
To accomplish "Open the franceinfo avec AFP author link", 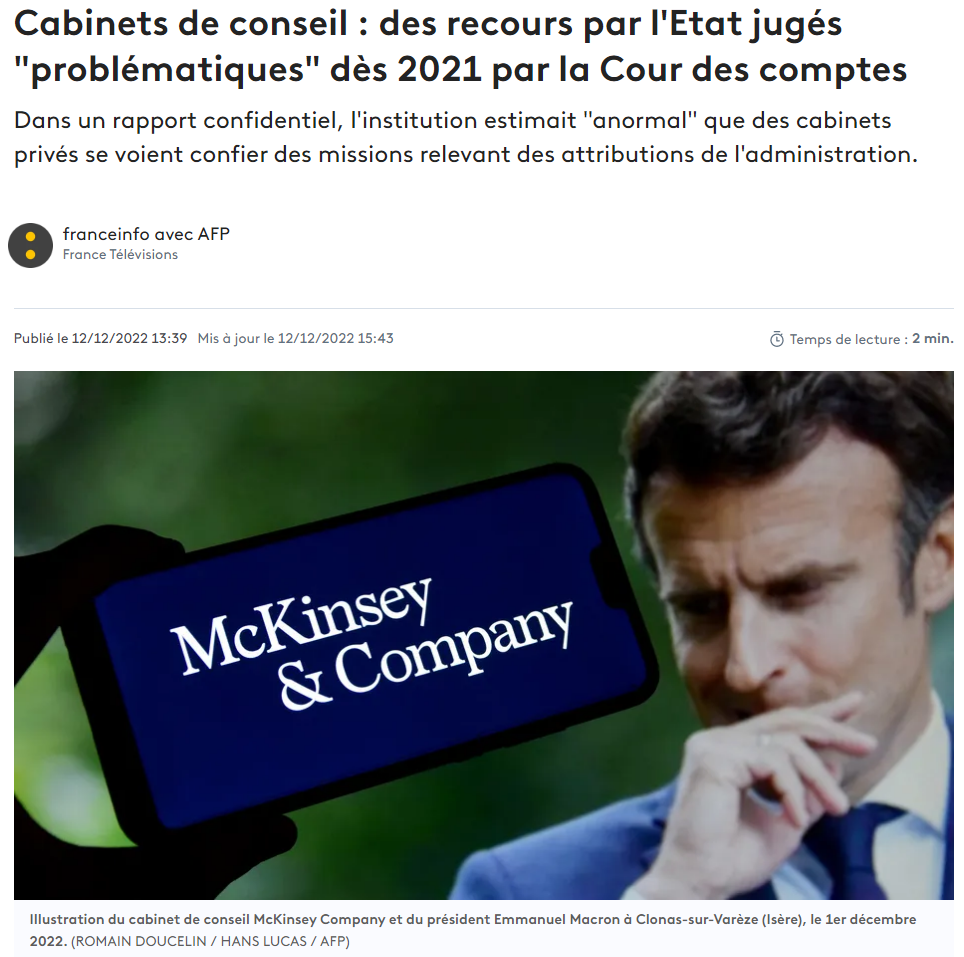I will 146,234.
